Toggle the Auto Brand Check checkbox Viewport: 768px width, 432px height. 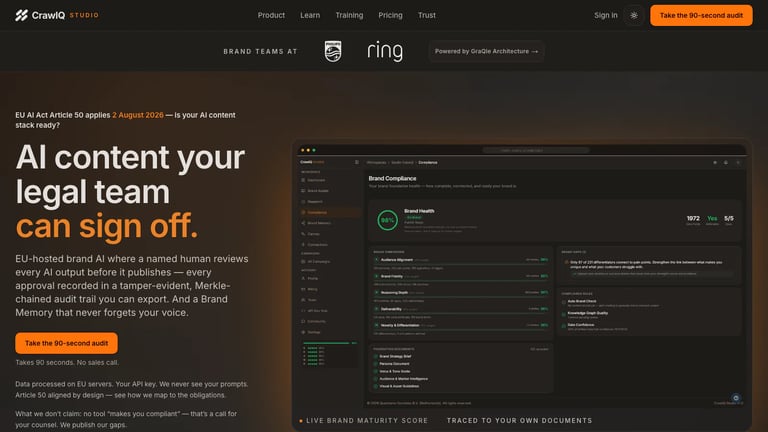click(564, 303)
